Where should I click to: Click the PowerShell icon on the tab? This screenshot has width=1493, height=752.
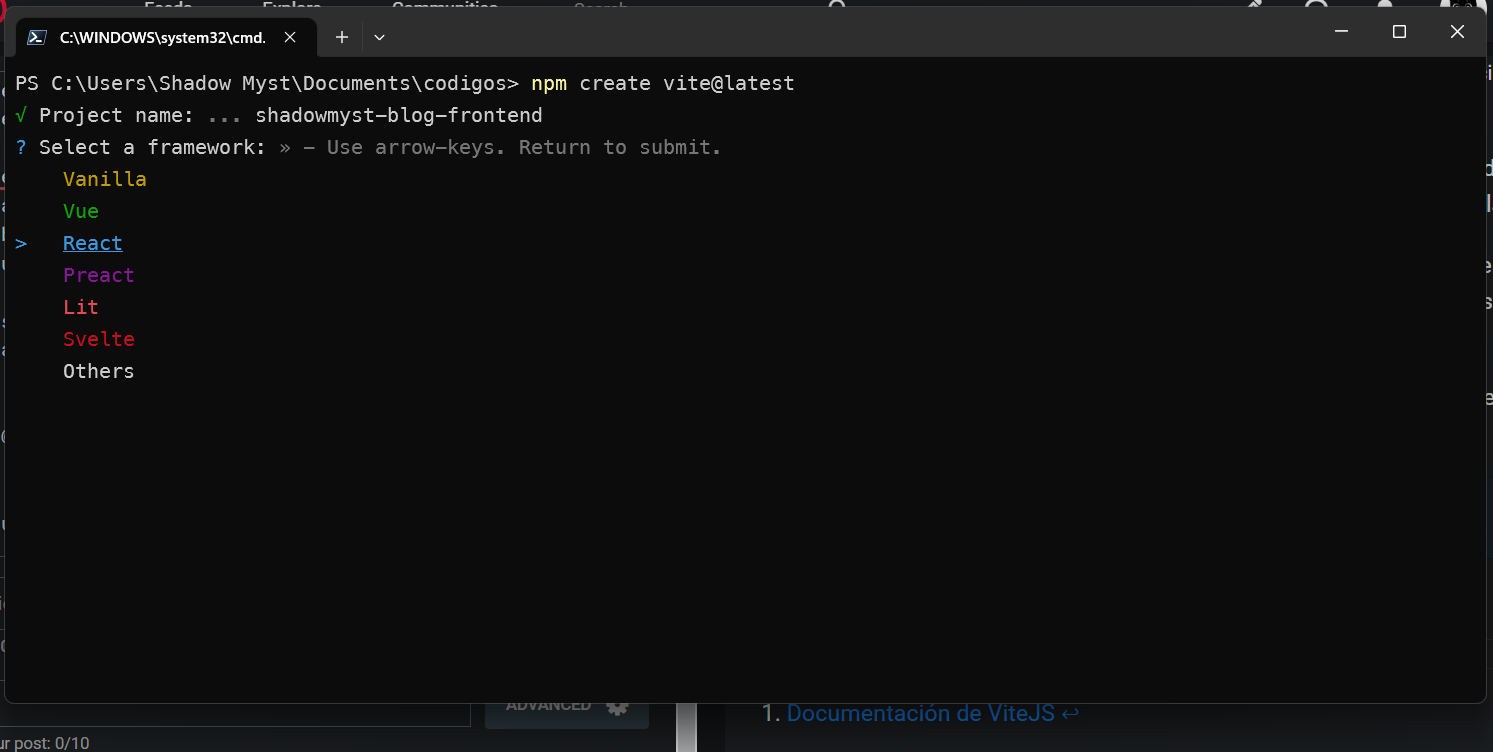(37, 38)
